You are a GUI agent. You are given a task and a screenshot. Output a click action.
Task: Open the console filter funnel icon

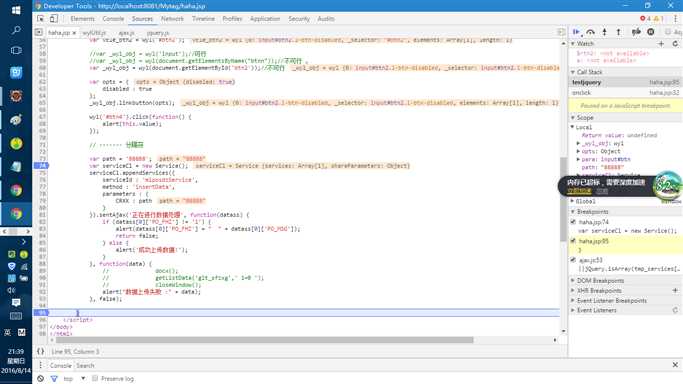[54, 378]
